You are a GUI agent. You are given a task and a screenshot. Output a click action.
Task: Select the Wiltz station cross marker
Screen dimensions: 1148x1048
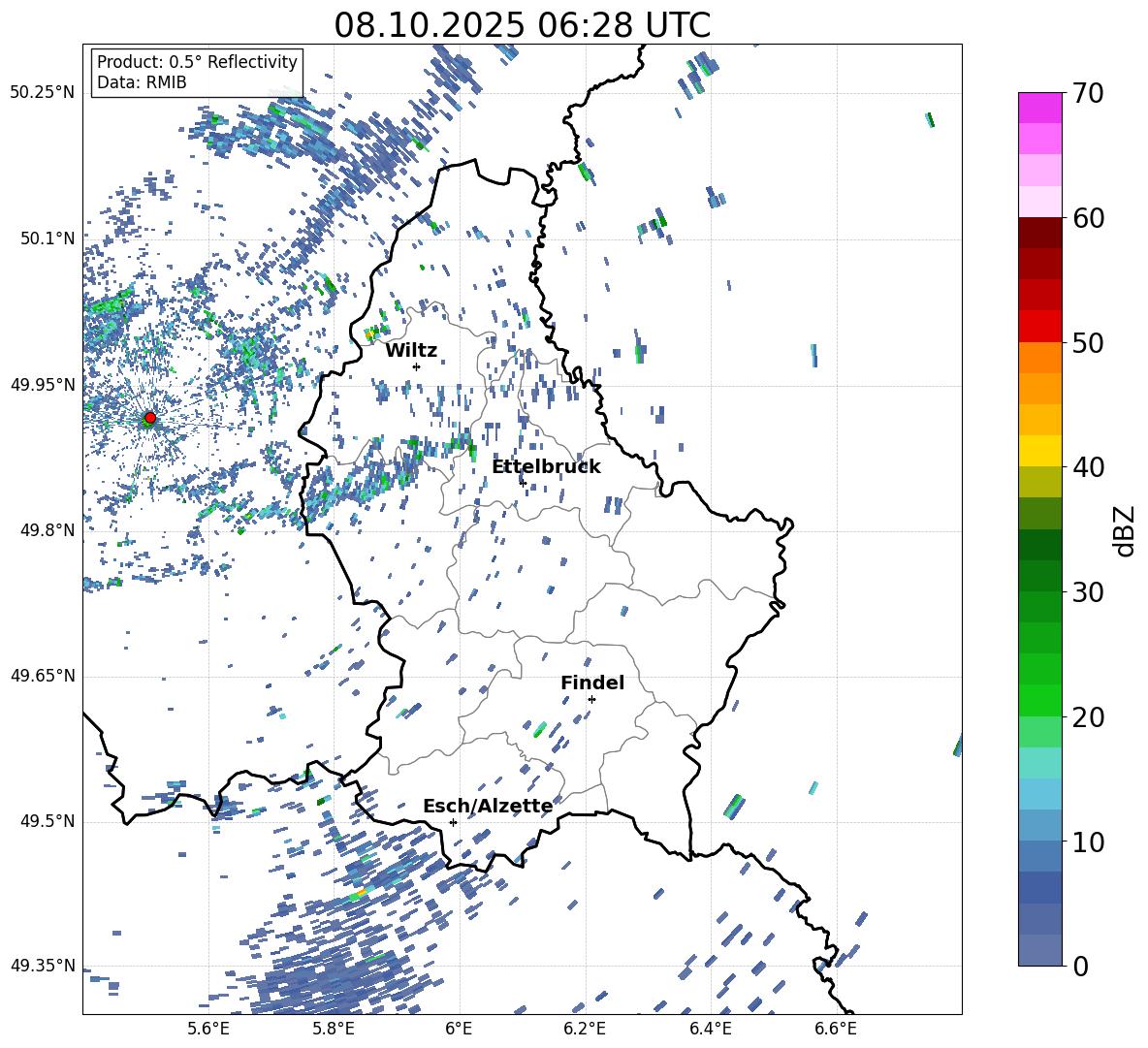416,366
